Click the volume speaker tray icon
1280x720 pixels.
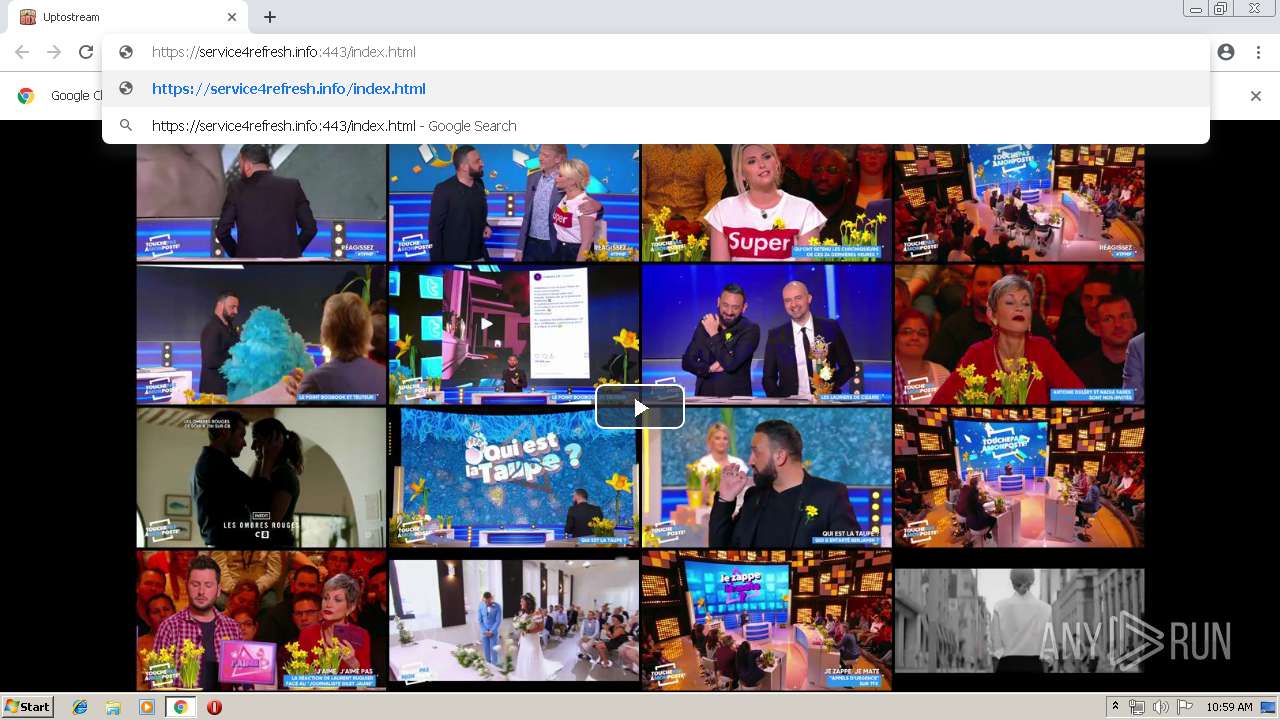click(x=1160, y=707)
